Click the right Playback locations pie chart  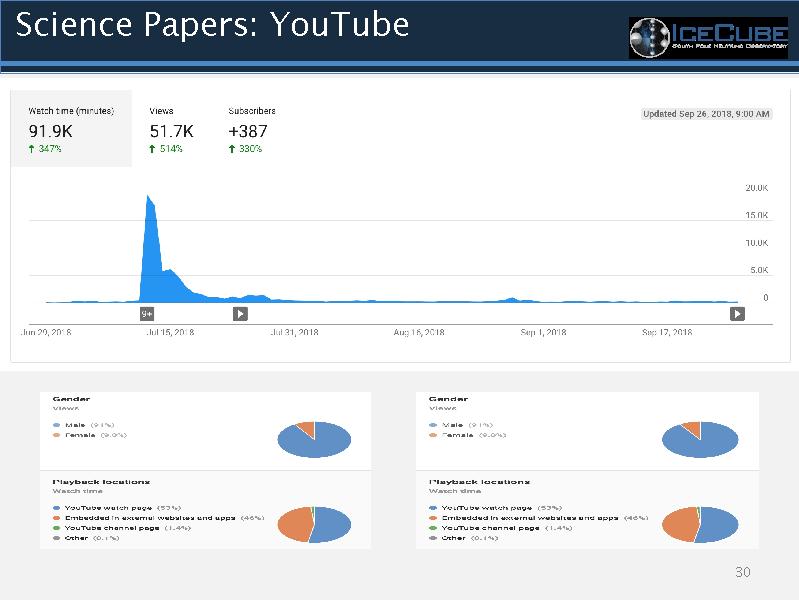click(x=700, y=524)
